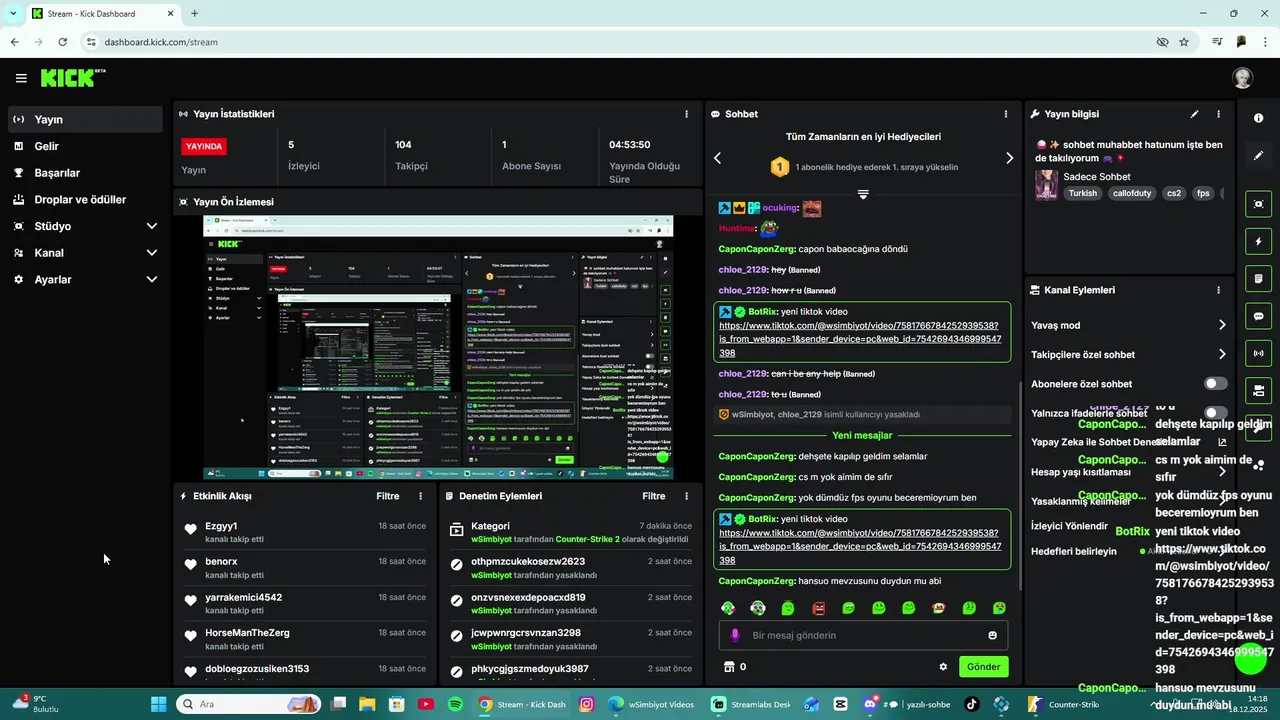This screenshot has width=1280, height=720.
Task: Insert the angry red face emote
Action: pos(818,608)
